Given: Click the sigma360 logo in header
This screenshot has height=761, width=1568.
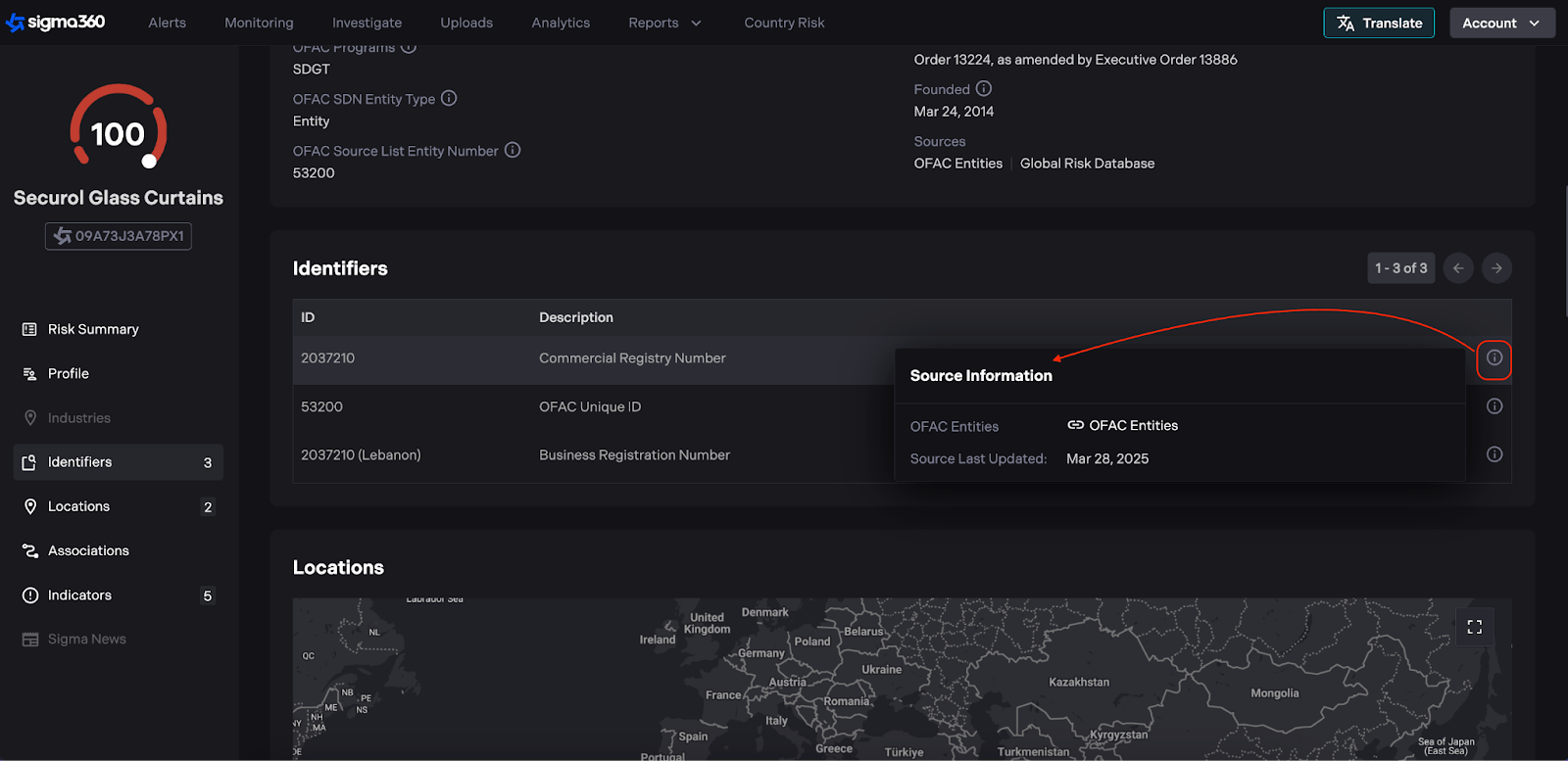Looking at the screenshot, I should (x=56, y=22).
